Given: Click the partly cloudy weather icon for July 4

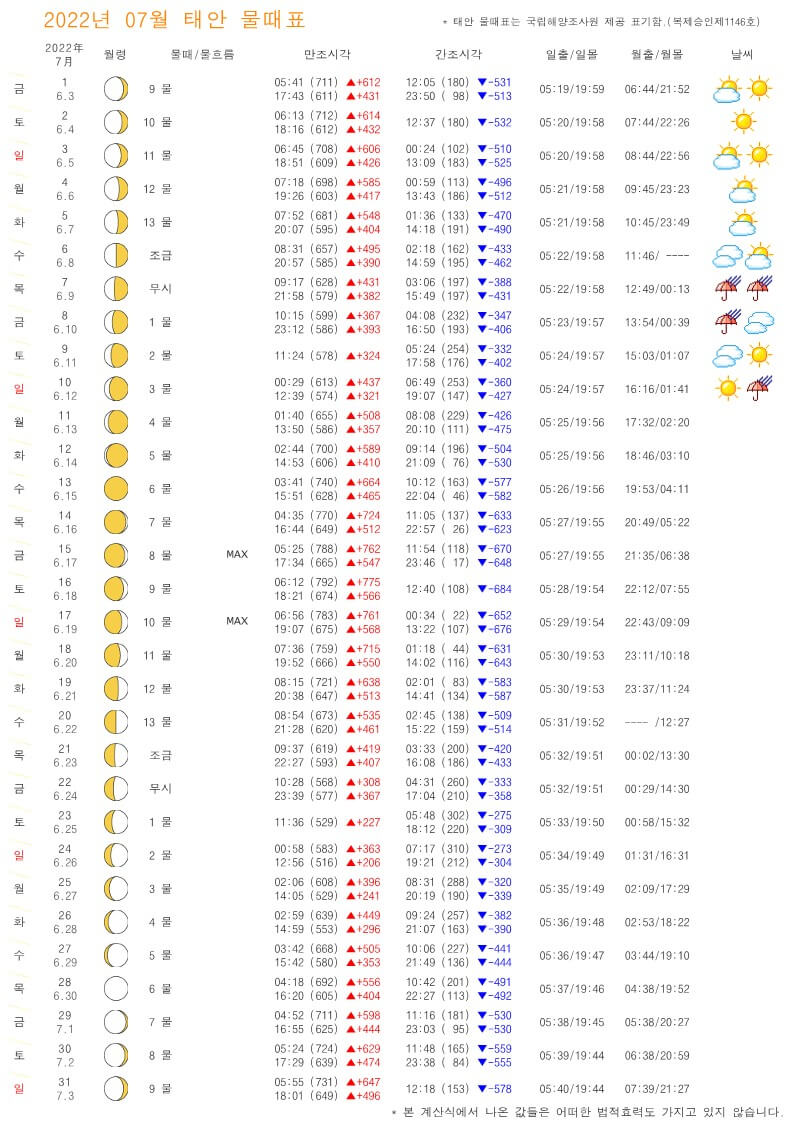Looking at the screenshot, I should [743, 190].
